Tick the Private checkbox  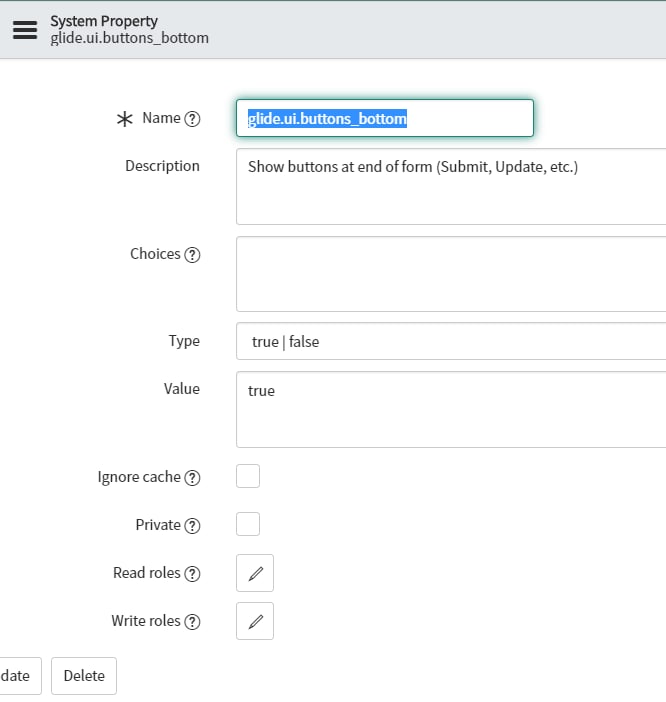[x=248, y=524]
